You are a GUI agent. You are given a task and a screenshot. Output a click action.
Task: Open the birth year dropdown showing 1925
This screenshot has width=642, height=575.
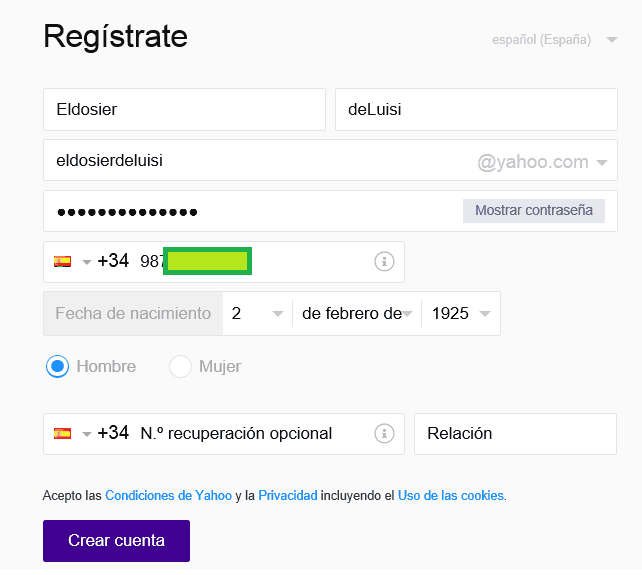460,313
